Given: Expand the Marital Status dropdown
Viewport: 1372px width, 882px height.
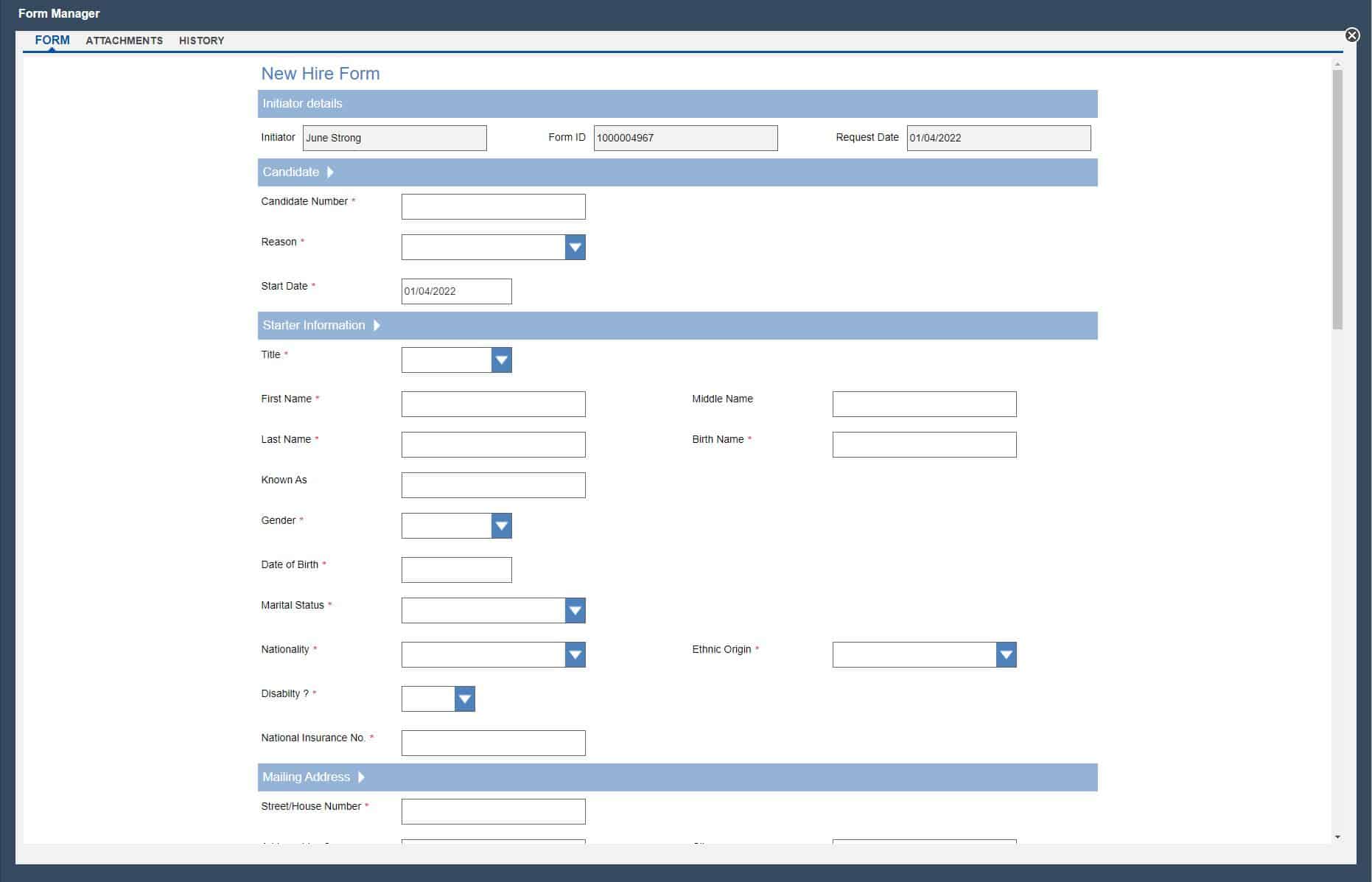Looking at the screenshot, I should point(575,611).
